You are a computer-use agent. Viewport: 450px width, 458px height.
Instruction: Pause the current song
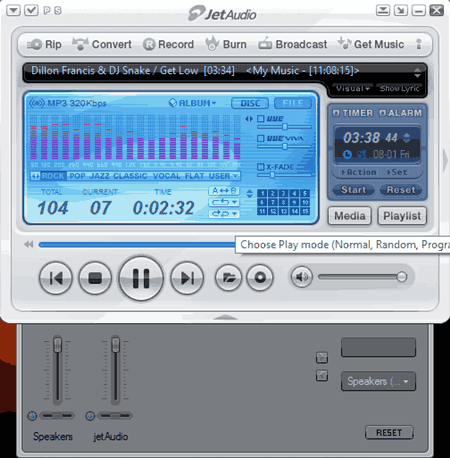tap(141, 278)
